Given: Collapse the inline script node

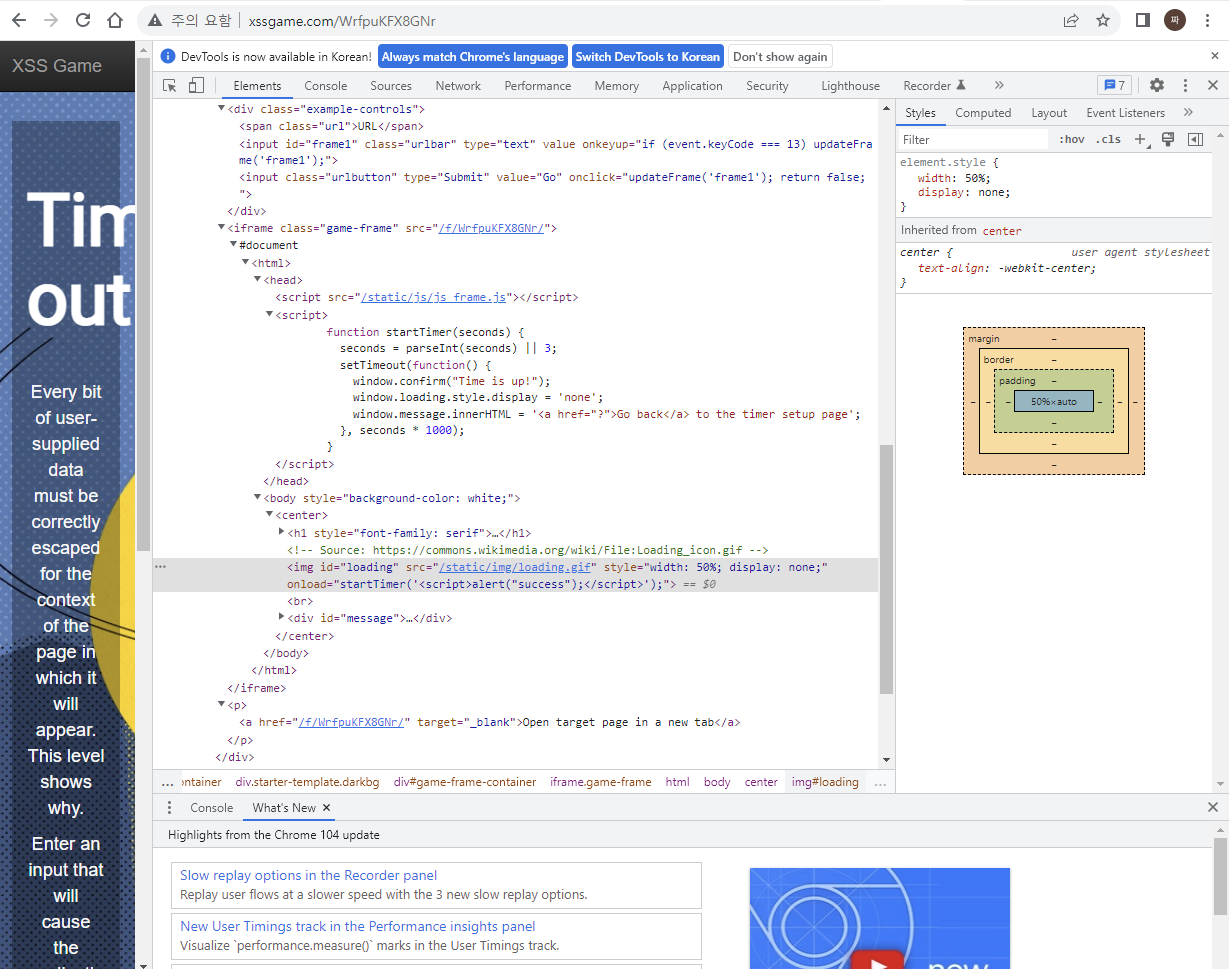Looking at the screenshot, I should coord(269,314).
